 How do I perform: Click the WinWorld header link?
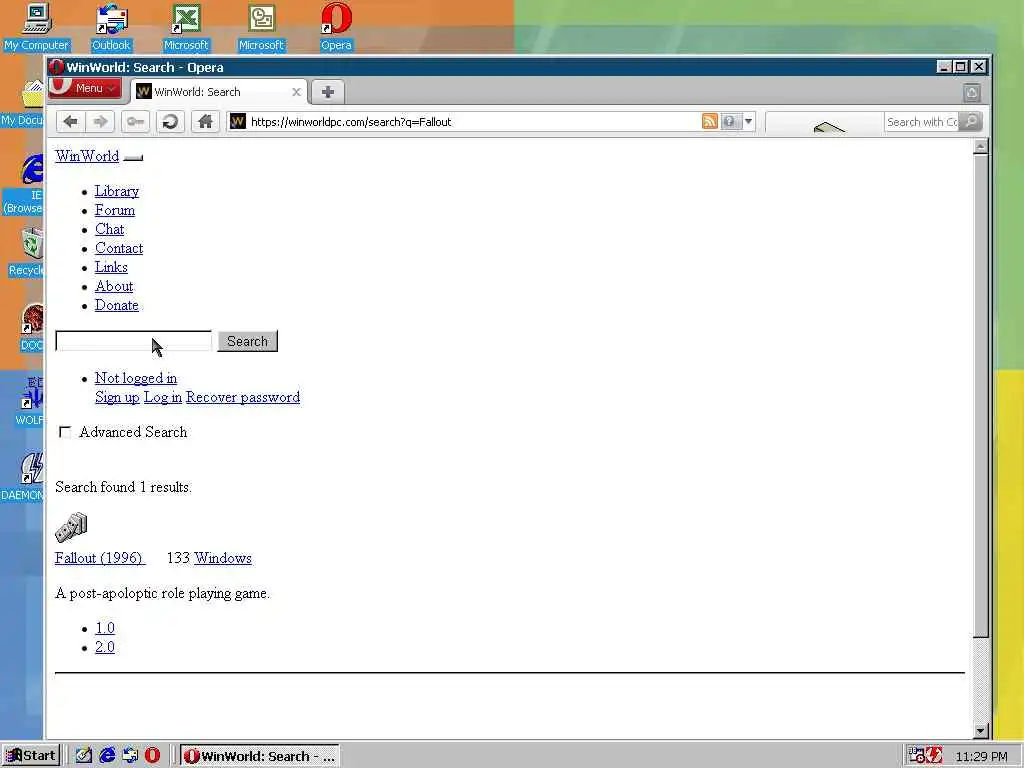tap(87, 156)
